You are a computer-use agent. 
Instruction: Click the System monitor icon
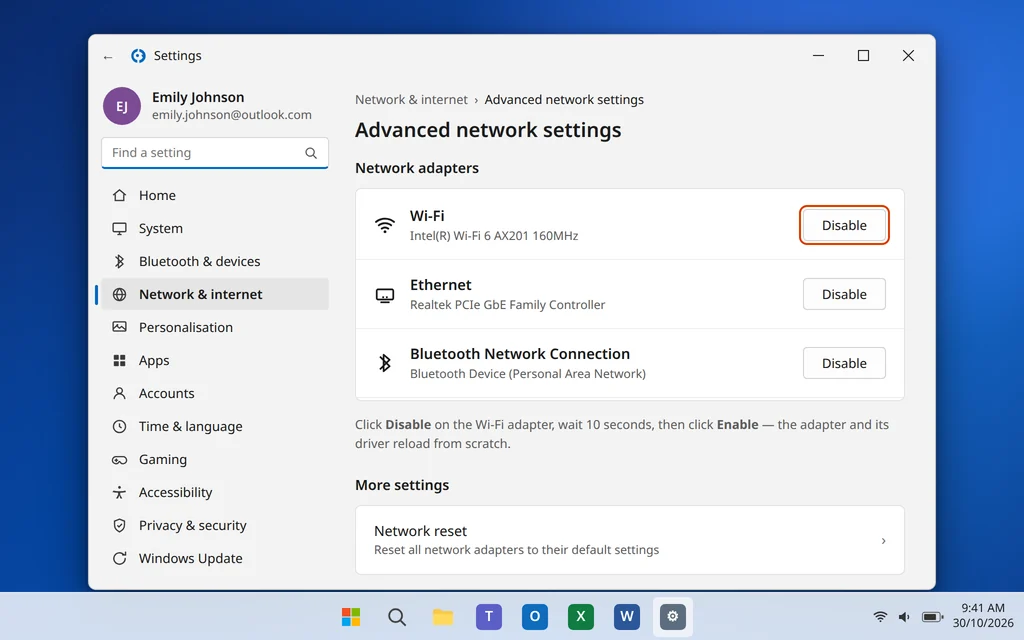119,229
